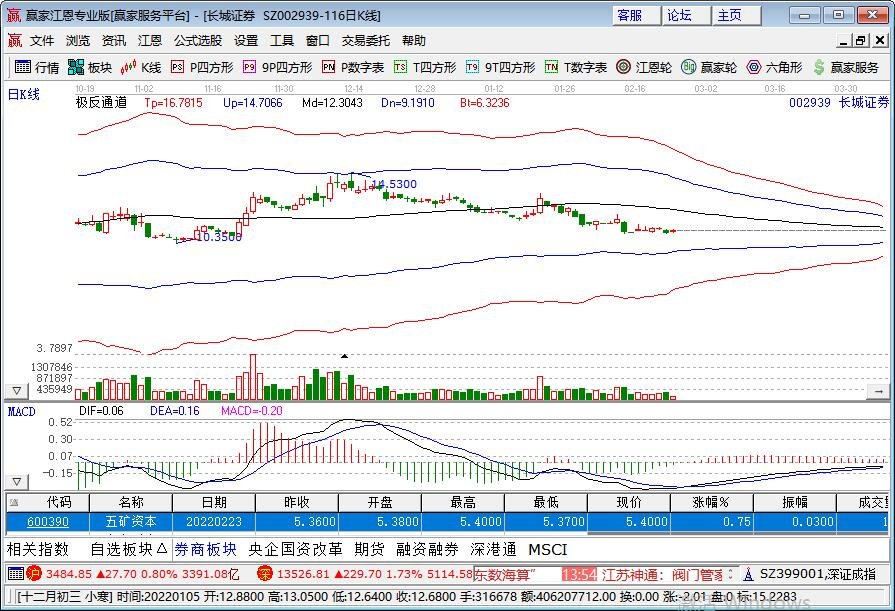
Task: Select the 9T四方形 tool
Action: [x=500, y=67]
